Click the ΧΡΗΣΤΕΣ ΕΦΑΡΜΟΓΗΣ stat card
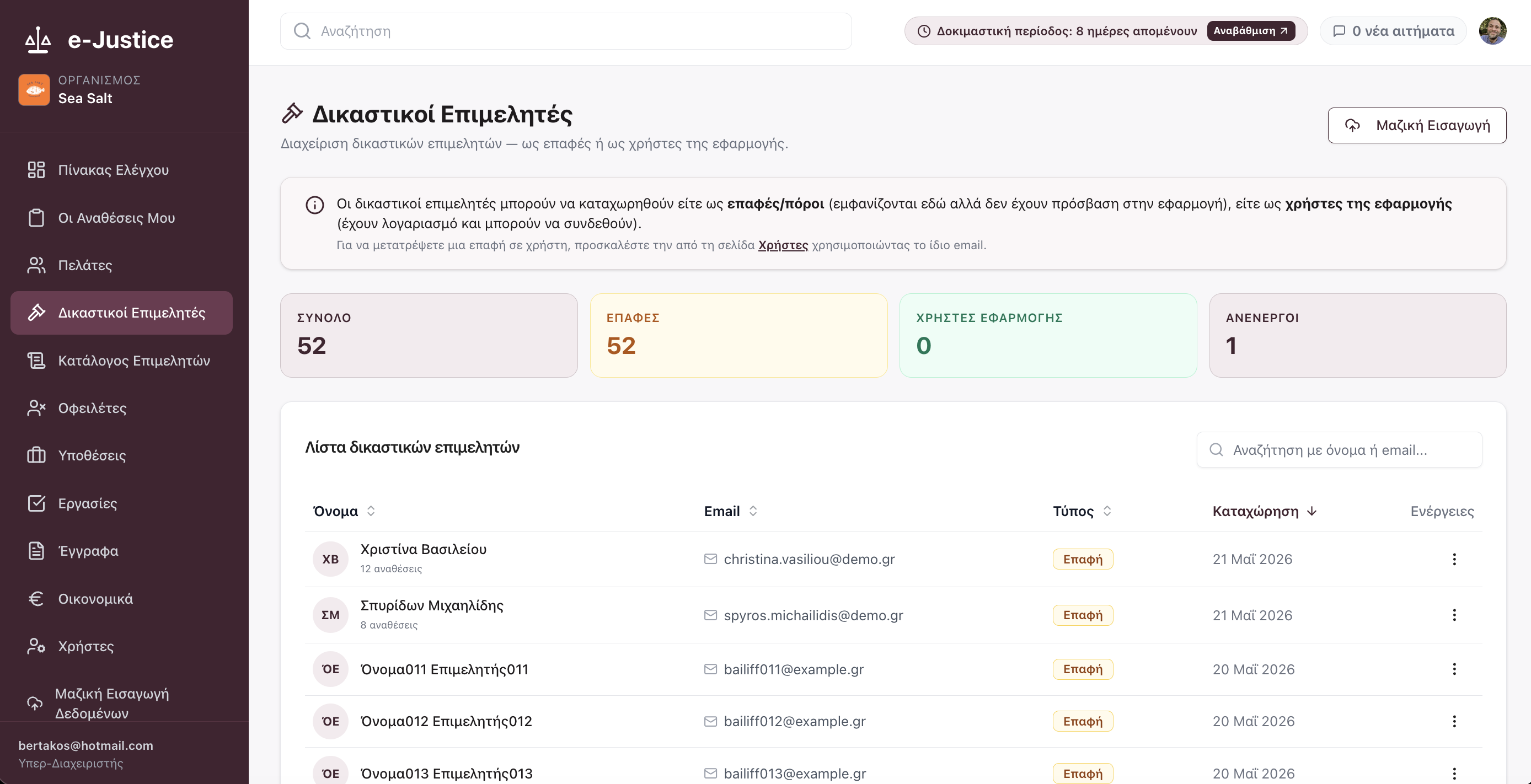The height and width of the screenshot is (784, 1531). (1048, 335)
